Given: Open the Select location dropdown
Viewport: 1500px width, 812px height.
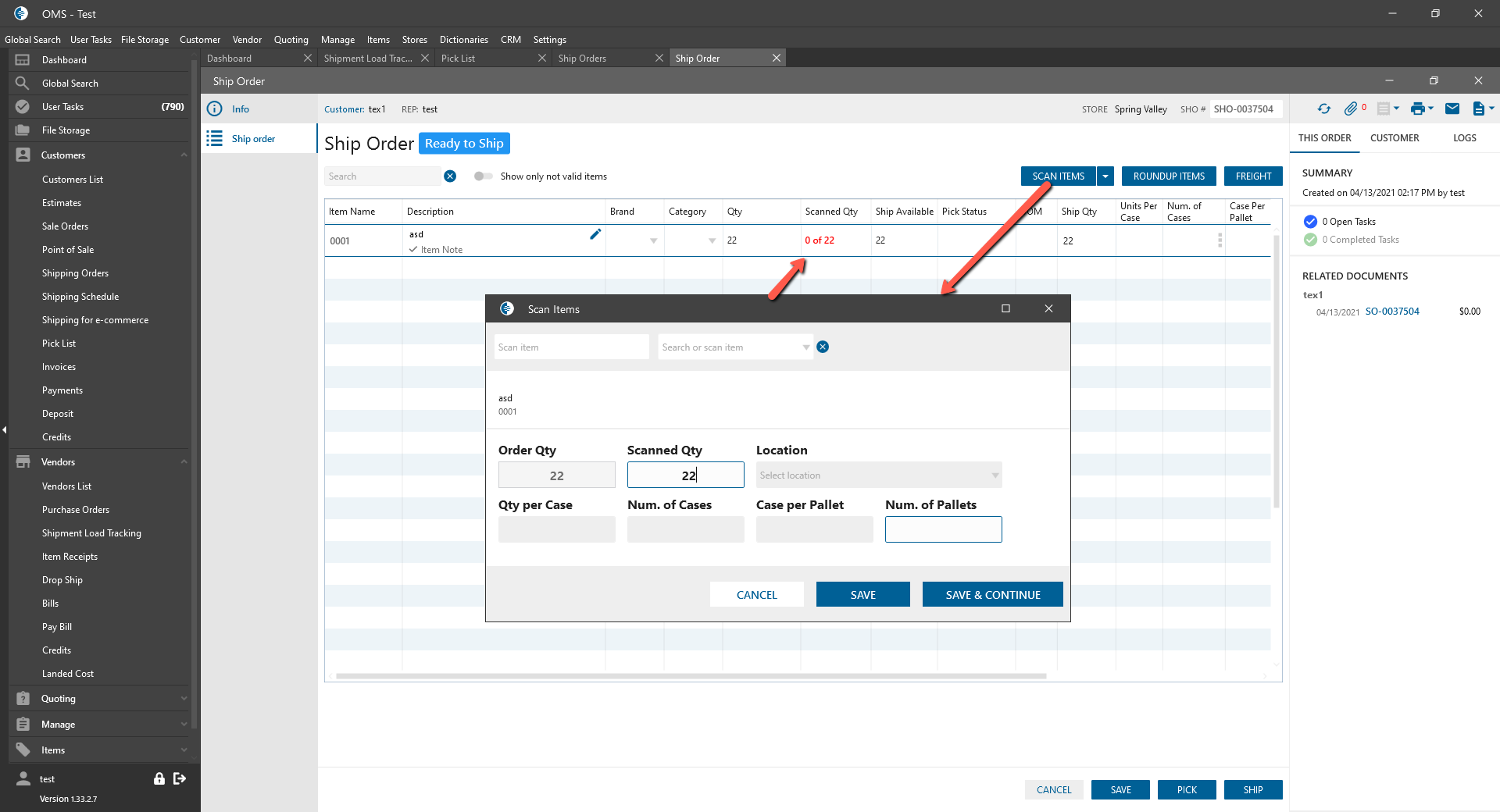Looking at the screenshot, I should [x=995, y=475].
